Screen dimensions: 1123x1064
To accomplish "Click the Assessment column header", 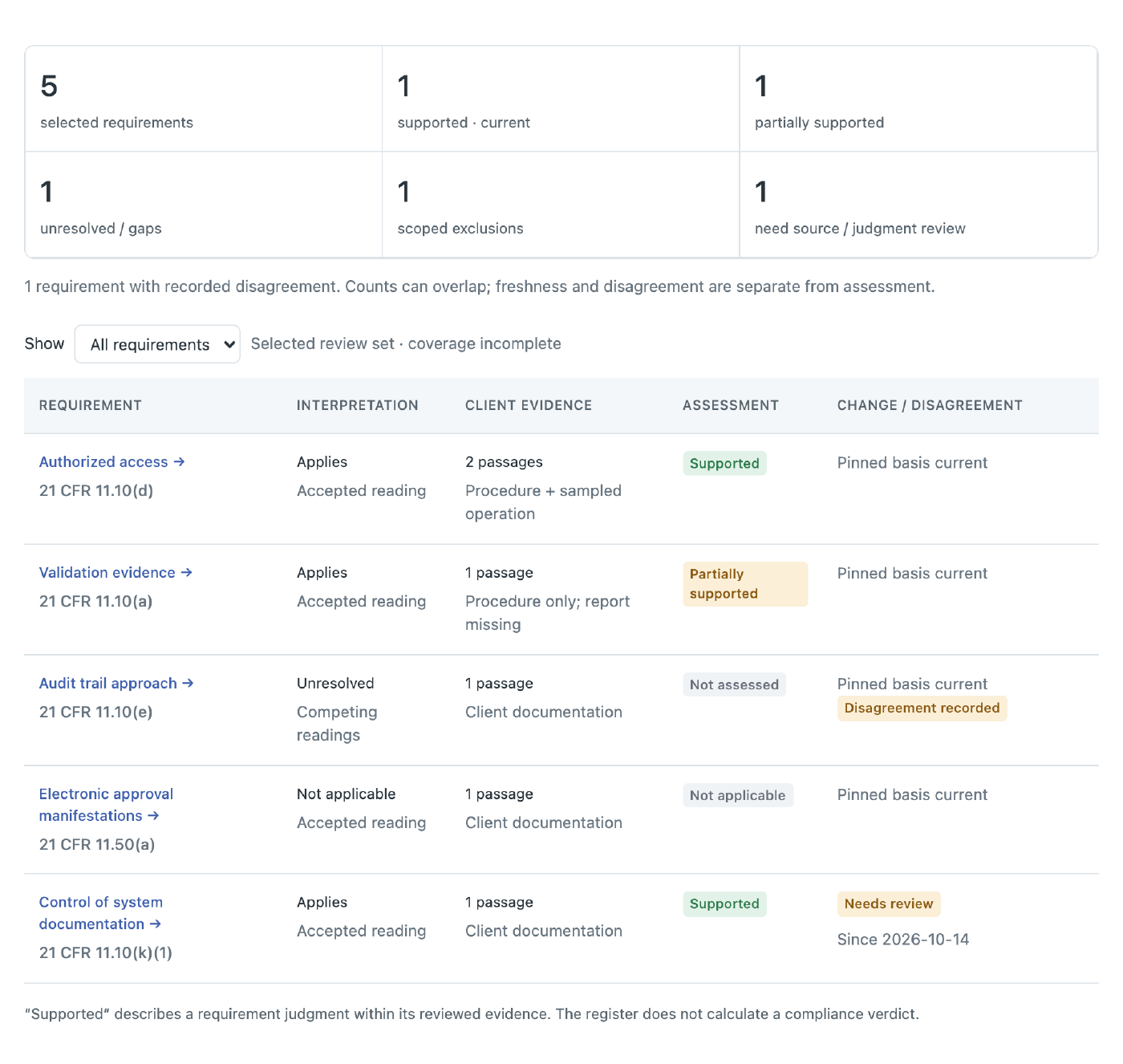I will point(731,406).
